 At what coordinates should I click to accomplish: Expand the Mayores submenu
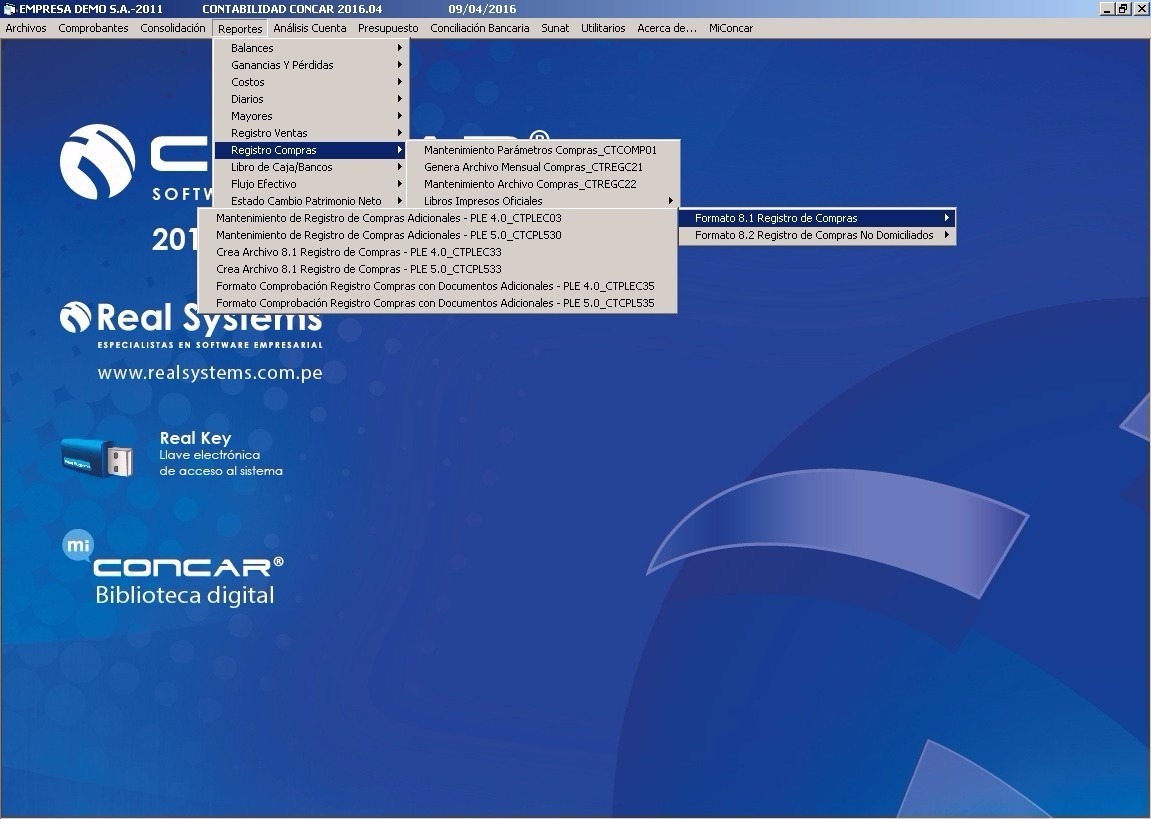[x=311, y=116]
